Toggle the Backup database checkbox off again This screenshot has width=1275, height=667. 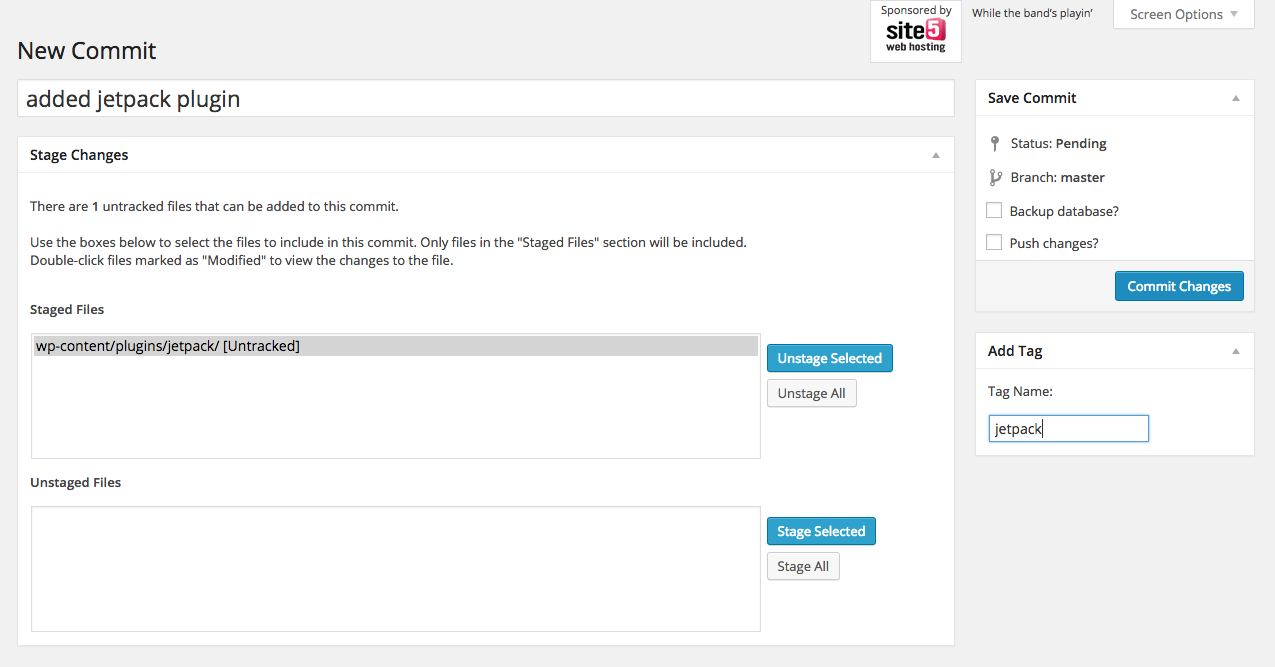click(994, 210)
